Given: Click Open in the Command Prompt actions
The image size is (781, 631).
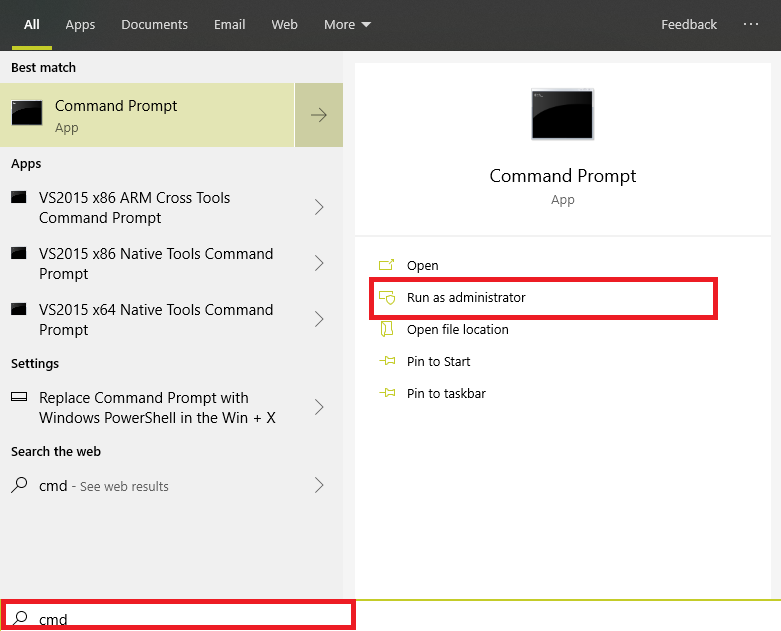Looking at the screenshot, I should (x=422, y=266).
